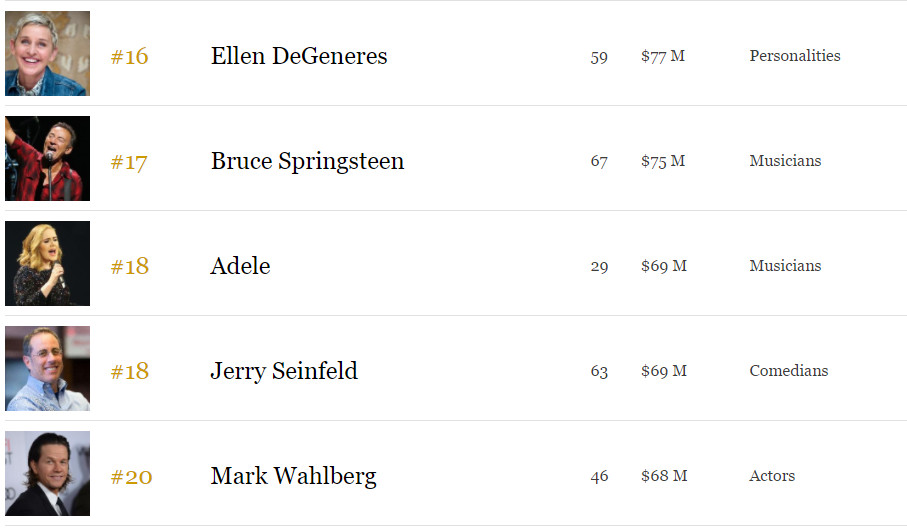Click the Ellen DeGeneres name link
The image size is (907, 529).
pyautogui.click(x=299, y=56)
